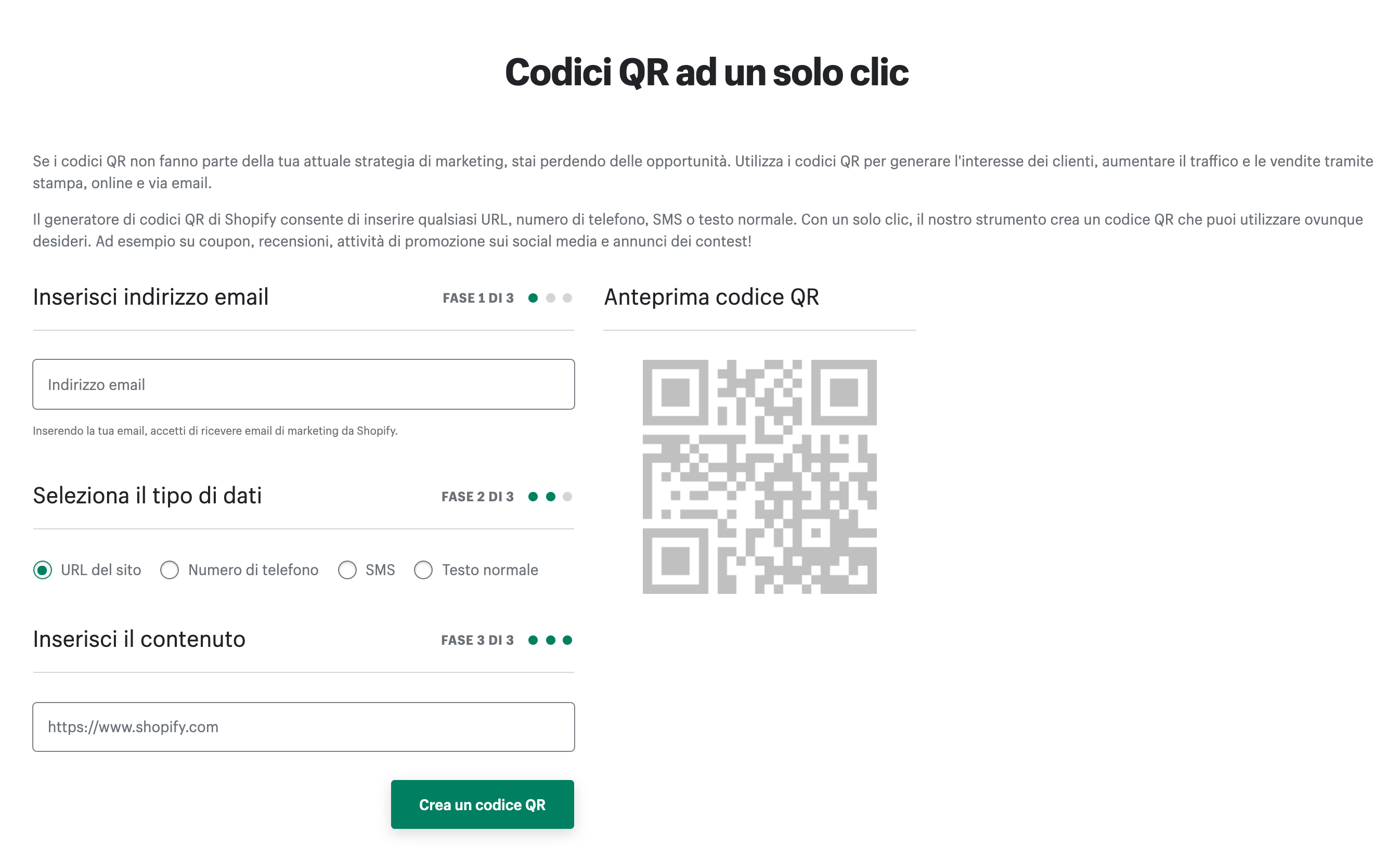The width and height of the screenshot is (1400, 858).
Task: Click the 'Seleziona il tipo di dati' heading
Action: 147,496
